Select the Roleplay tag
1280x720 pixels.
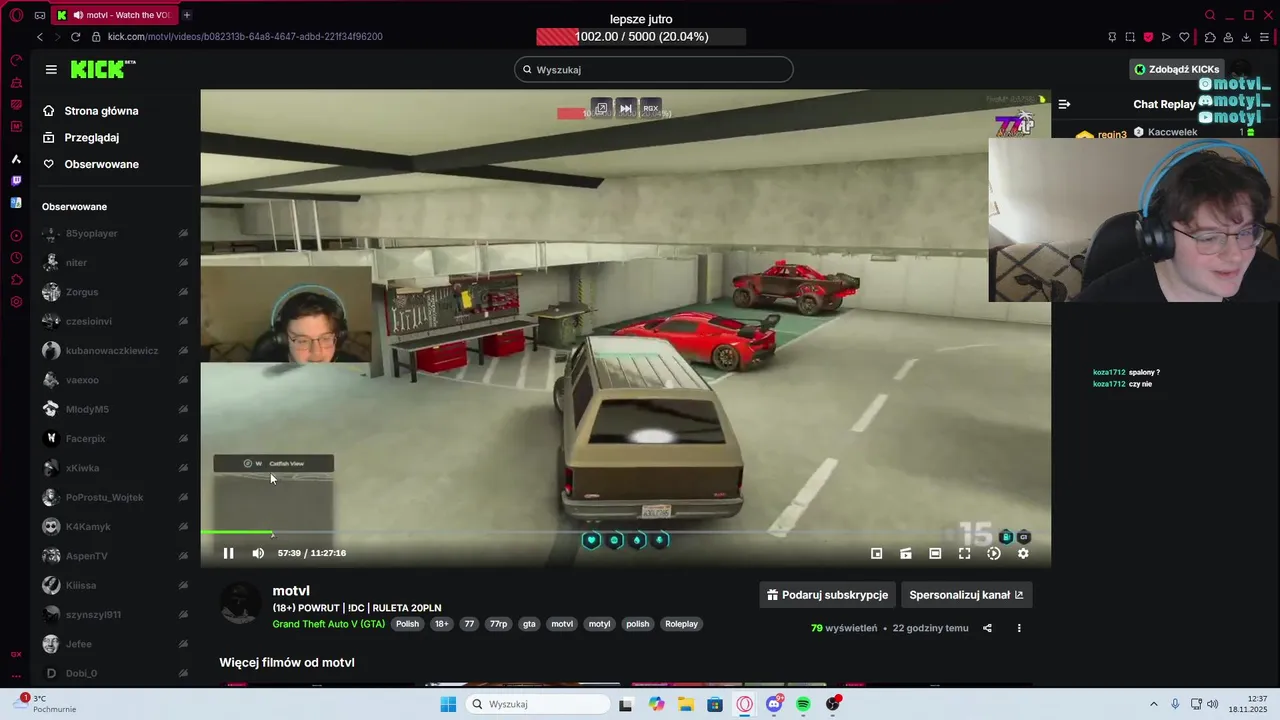pos(681,624)
